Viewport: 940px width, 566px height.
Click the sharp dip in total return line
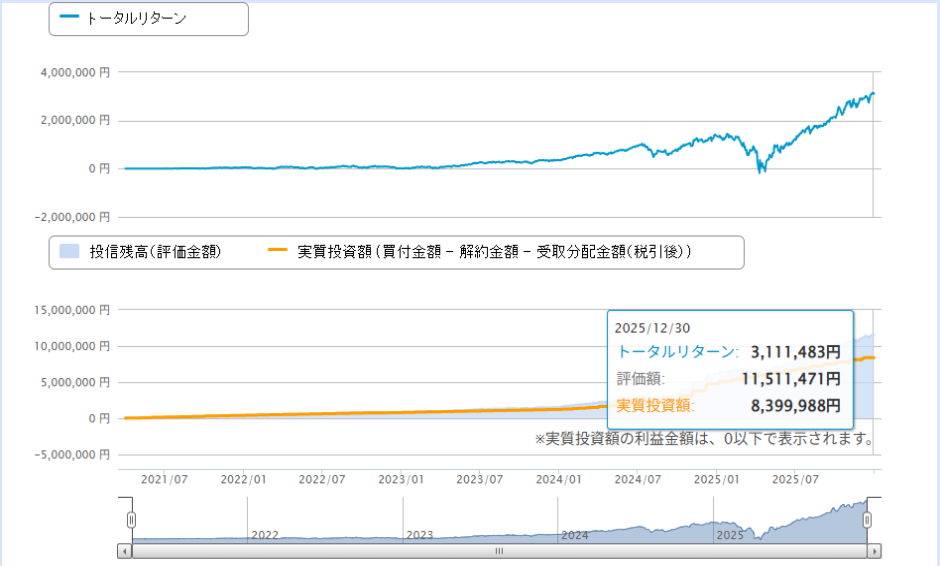[x=760, y=169]
